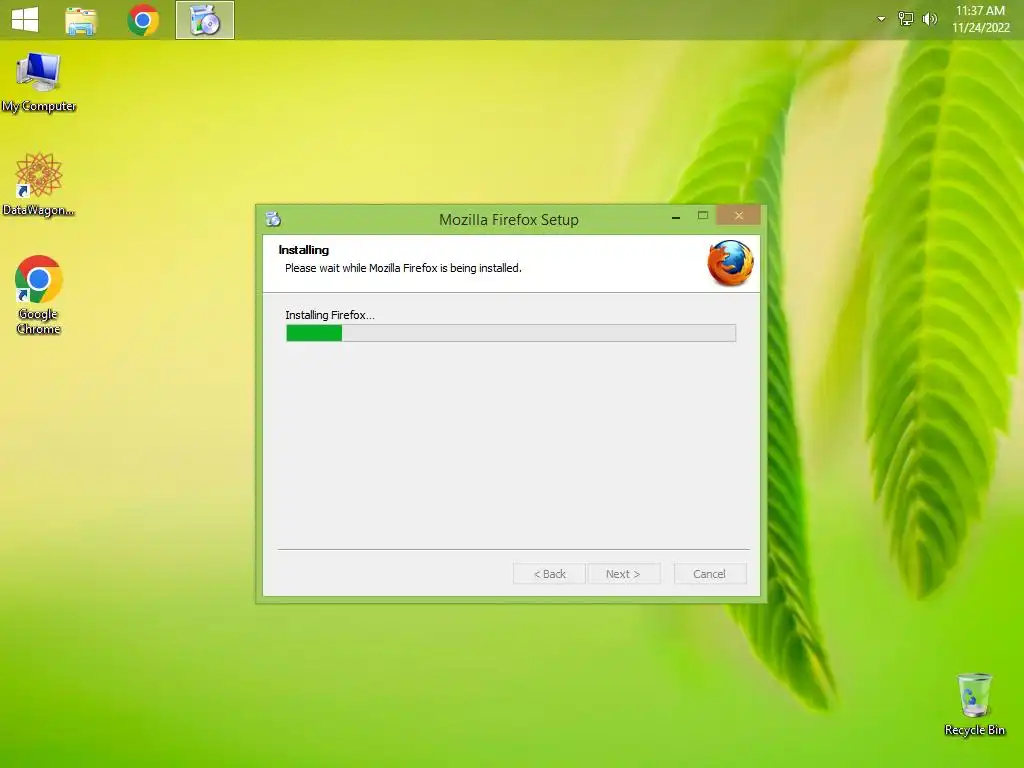Select the Google Chrome desktop shortcut
1024x768 pixels.
[39, 295]
